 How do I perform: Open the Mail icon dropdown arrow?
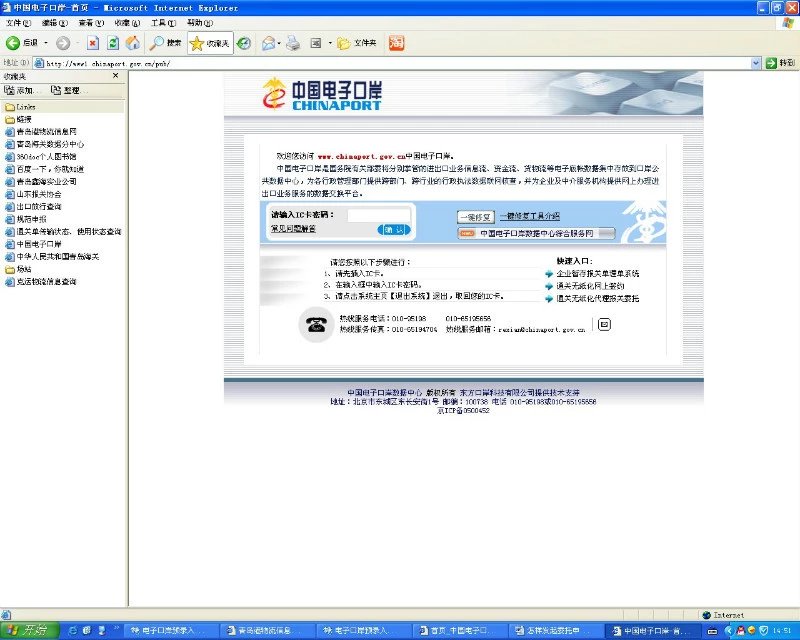tap(279, 43)
